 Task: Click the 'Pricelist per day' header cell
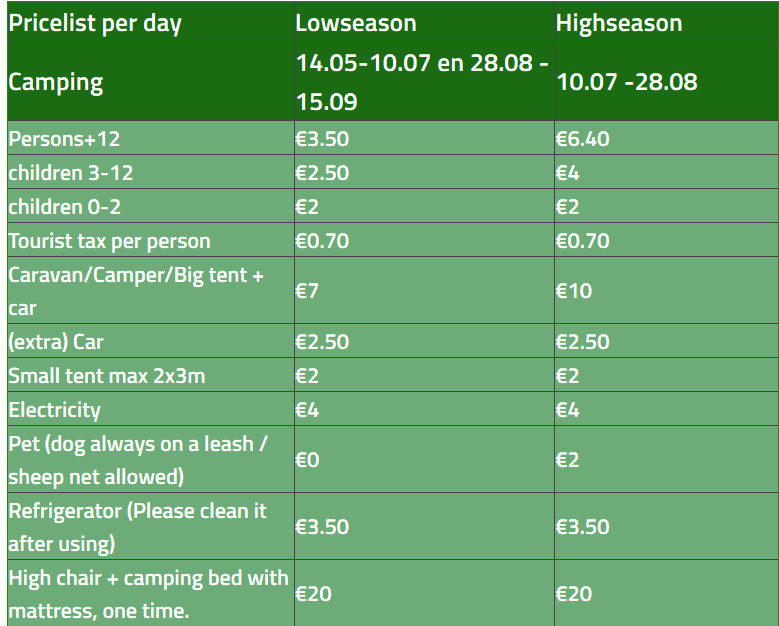click(151, 22)
